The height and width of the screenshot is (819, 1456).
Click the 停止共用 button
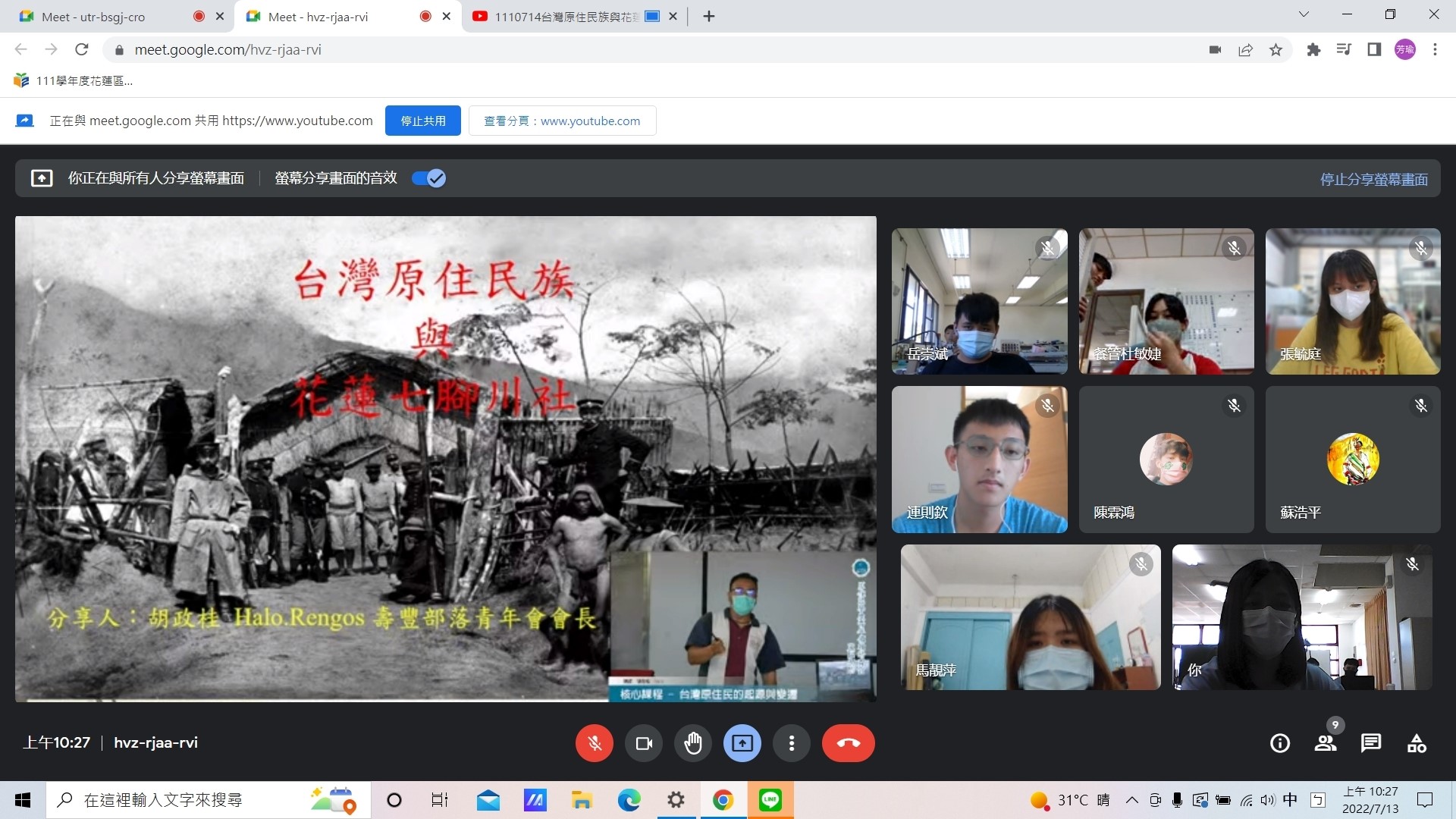click(x=422, y=120)
